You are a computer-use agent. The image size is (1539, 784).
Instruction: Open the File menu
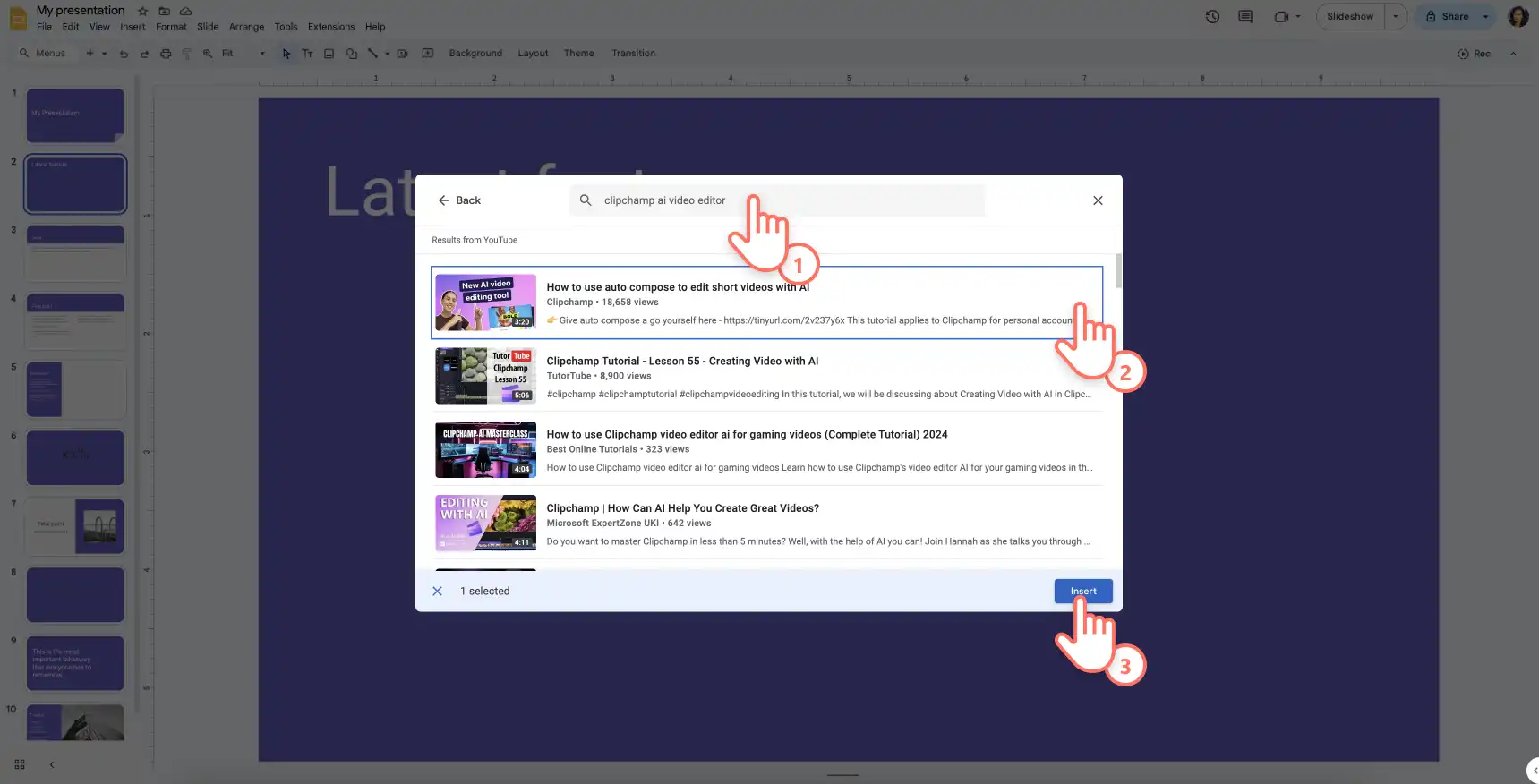tap(44, 27)
